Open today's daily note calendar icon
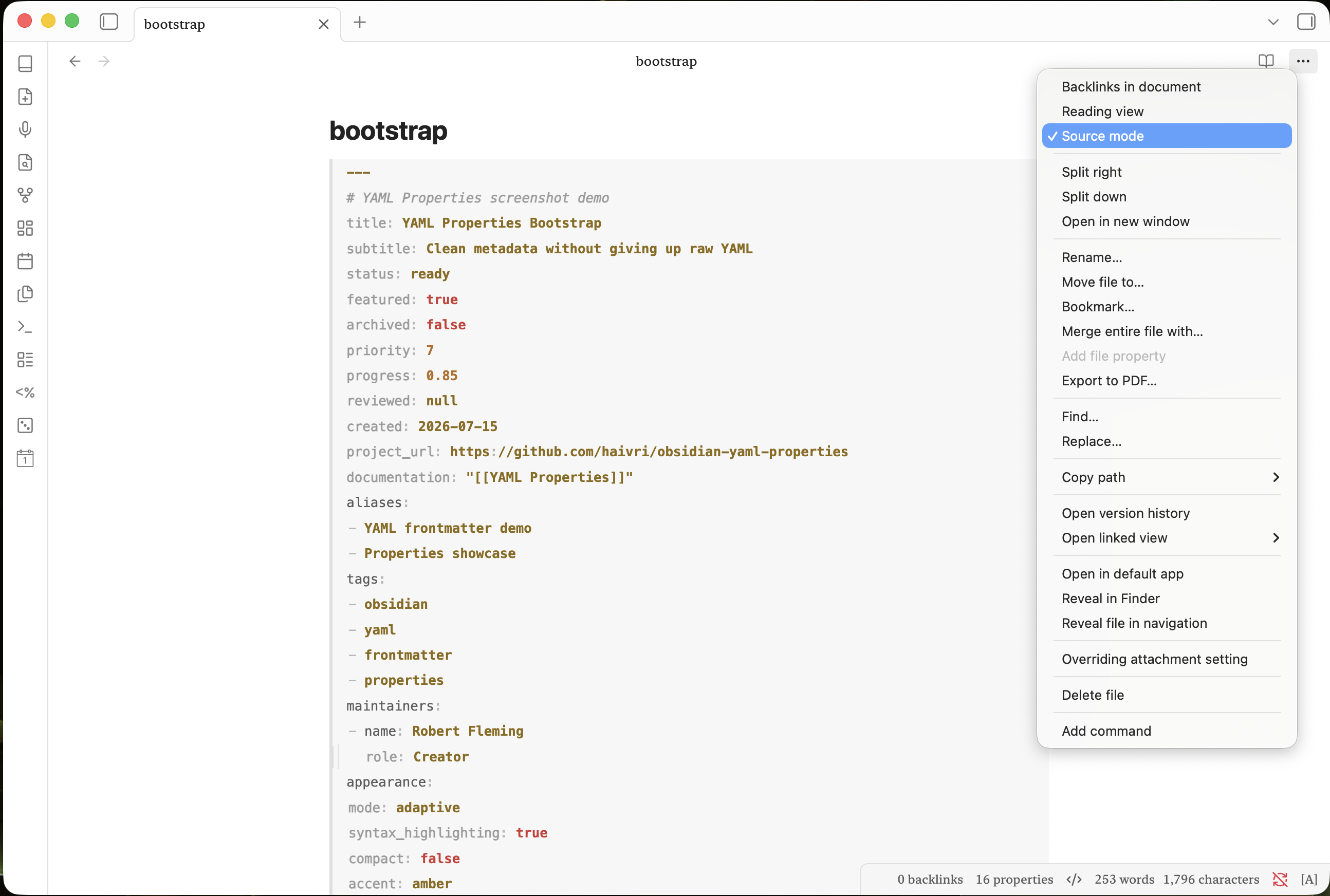1330x896 pixels. [25, 458]
